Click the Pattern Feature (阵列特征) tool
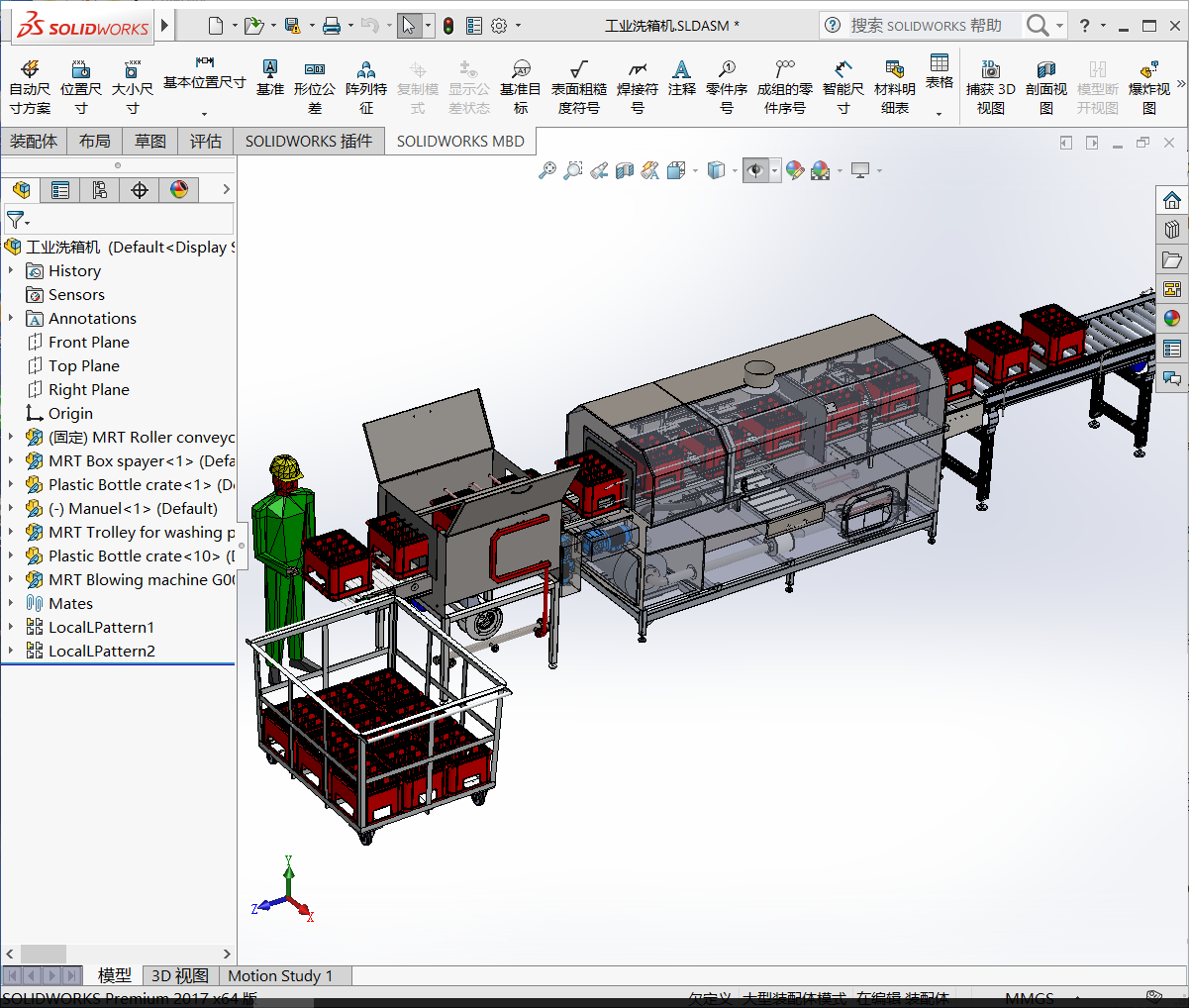The height and width of the screenshot is (1008, 1189). (x=366, y=86)
